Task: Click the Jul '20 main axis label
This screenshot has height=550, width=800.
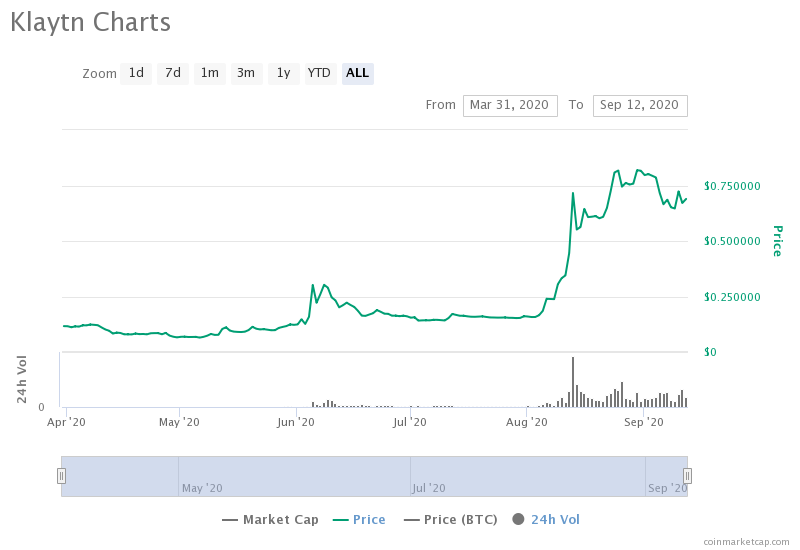Action: (410, 422)
